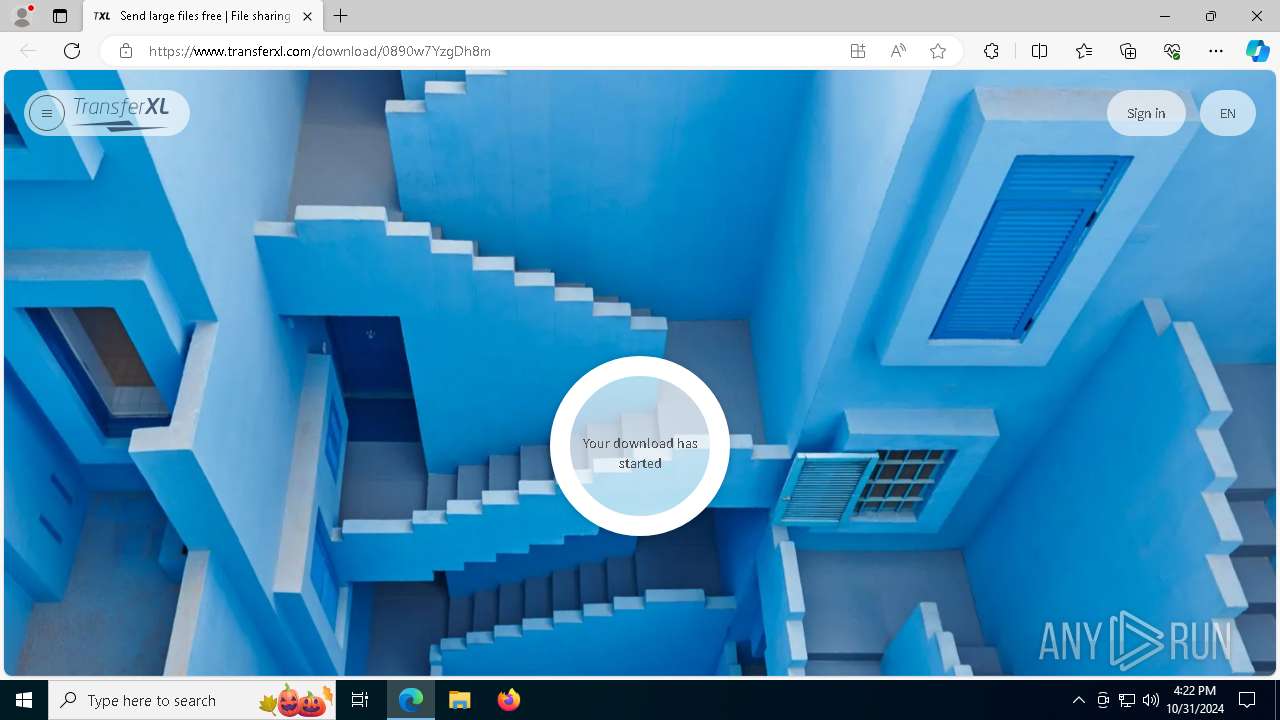1280x720 pixels.
Task: Open the notification center
Action: tap(1247, 700)
